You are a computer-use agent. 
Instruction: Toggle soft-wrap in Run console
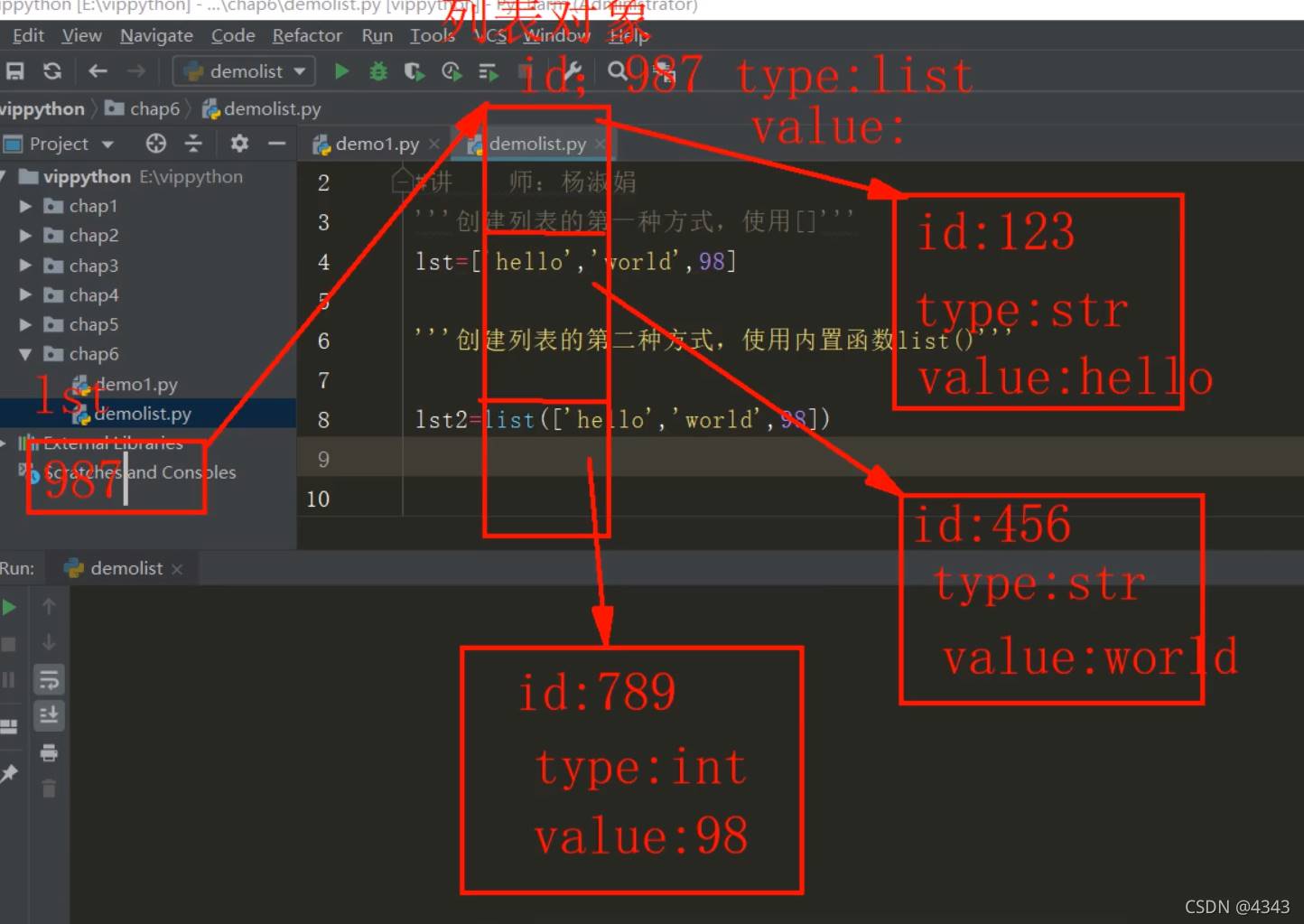(x=49, y=679)
